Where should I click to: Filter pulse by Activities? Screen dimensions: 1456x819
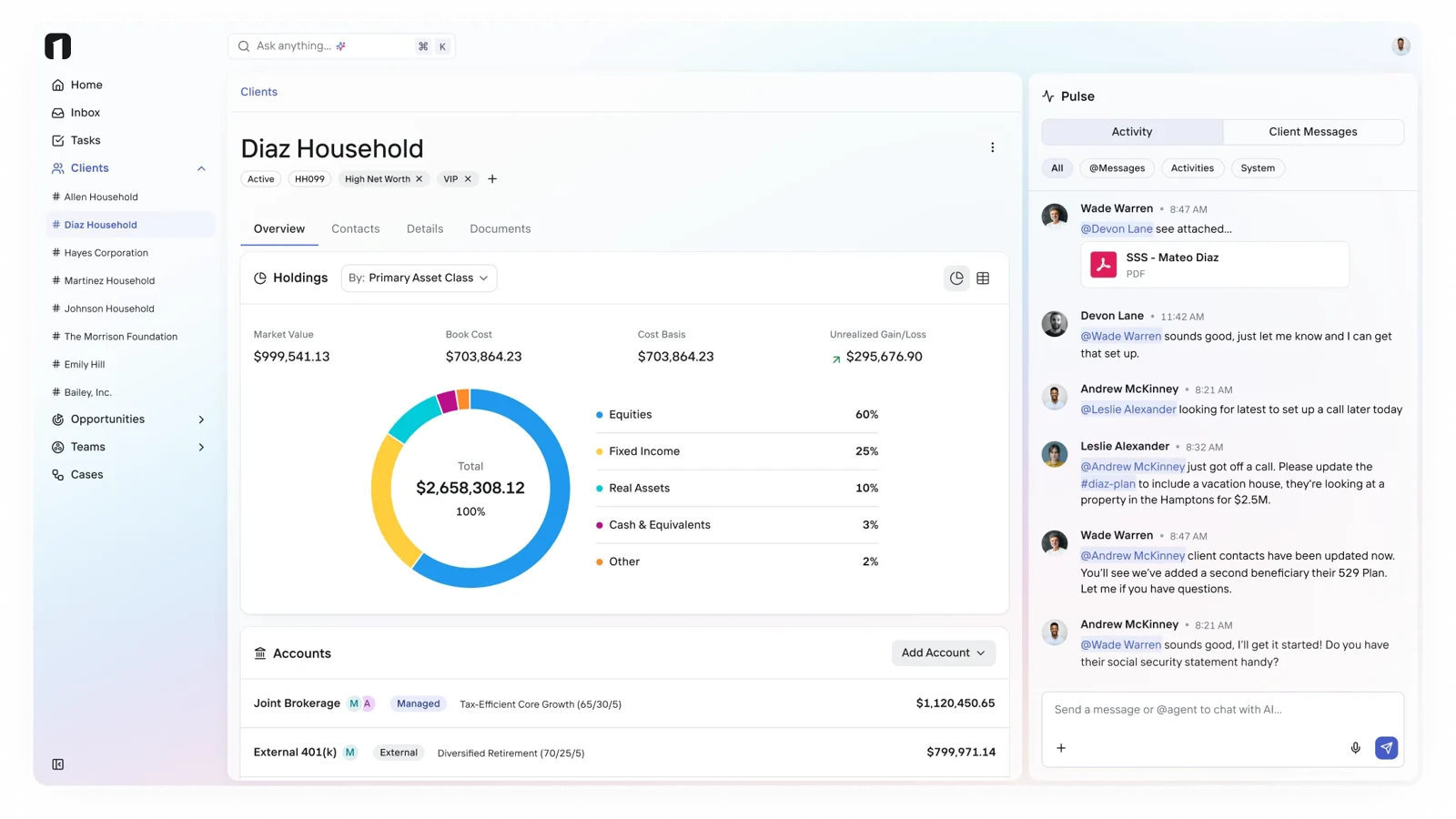(x=1192, y=168)
